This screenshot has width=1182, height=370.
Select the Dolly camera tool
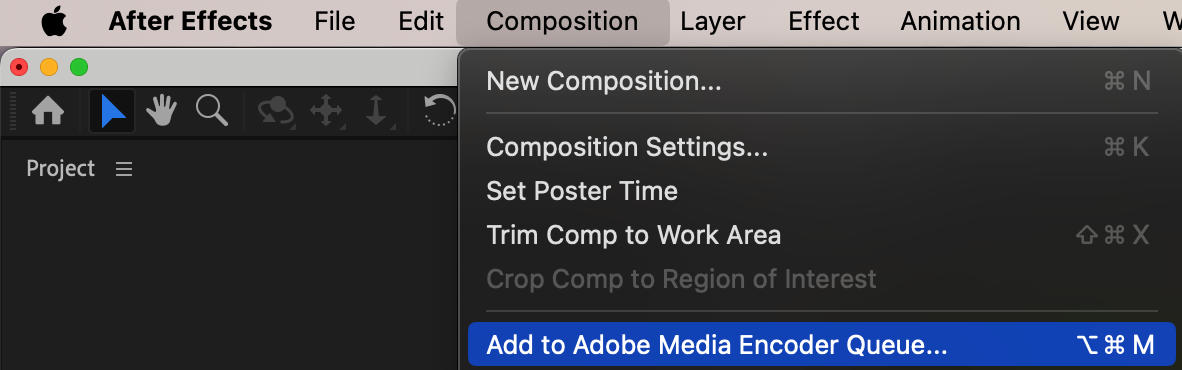tap(375, 112)
